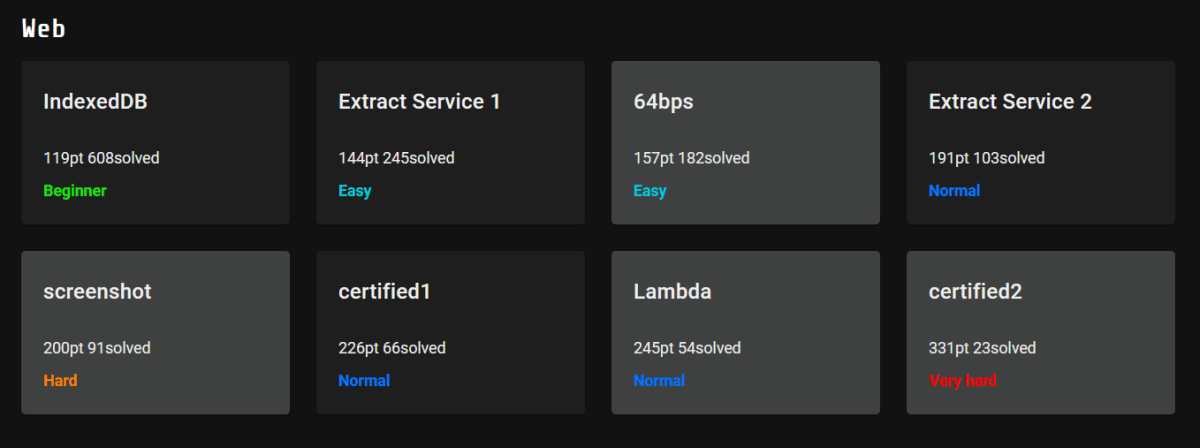The image size is (1200, 448).
Task: Click the Web category heading
Action: 44,29
